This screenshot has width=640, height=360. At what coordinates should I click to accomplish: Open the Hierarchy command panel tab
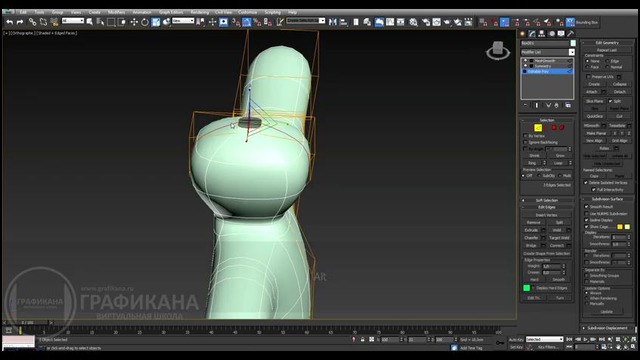(x=542, y=34)
